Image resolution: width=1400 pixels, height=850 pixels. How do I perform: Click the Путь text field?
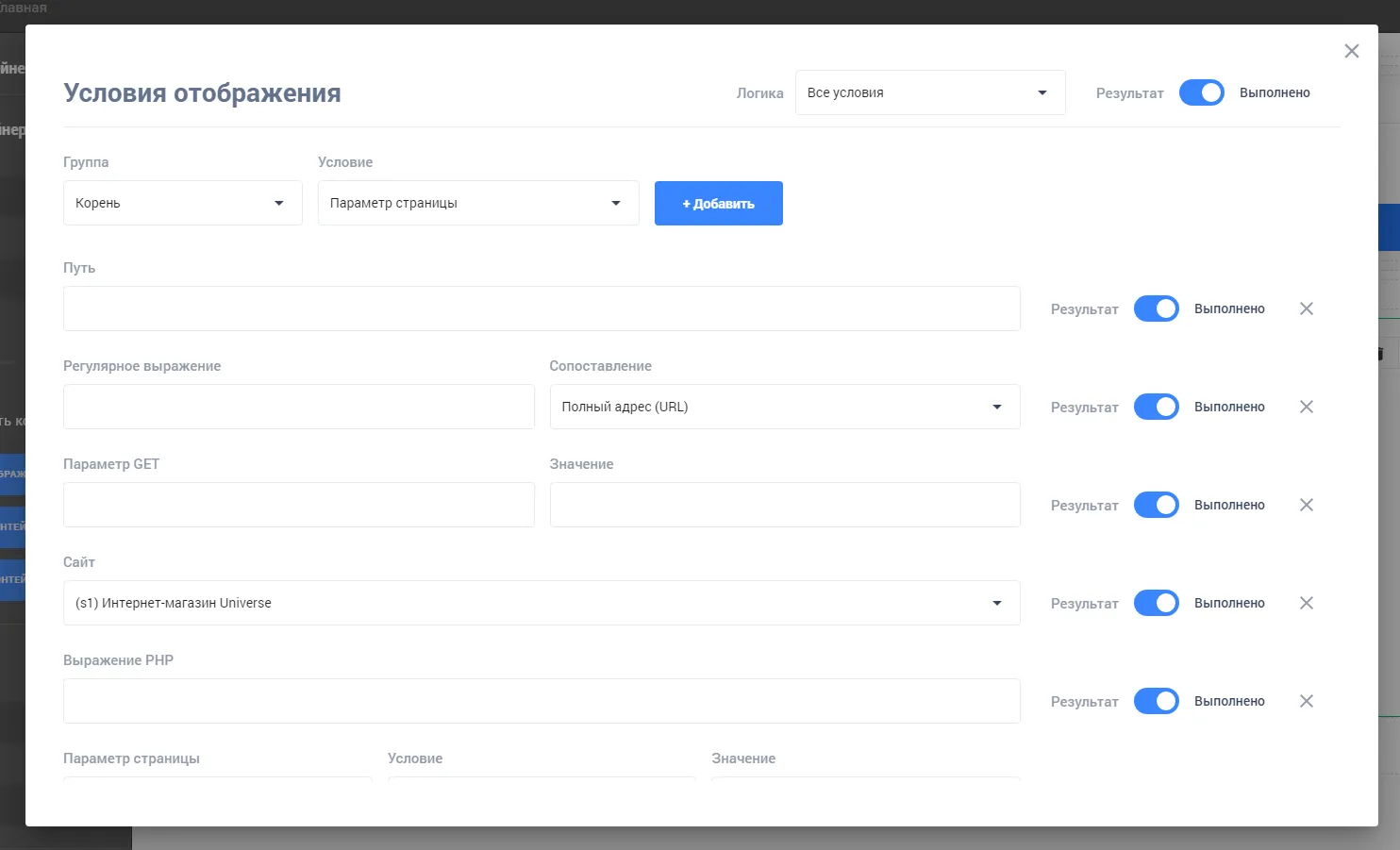coord(541,308)
